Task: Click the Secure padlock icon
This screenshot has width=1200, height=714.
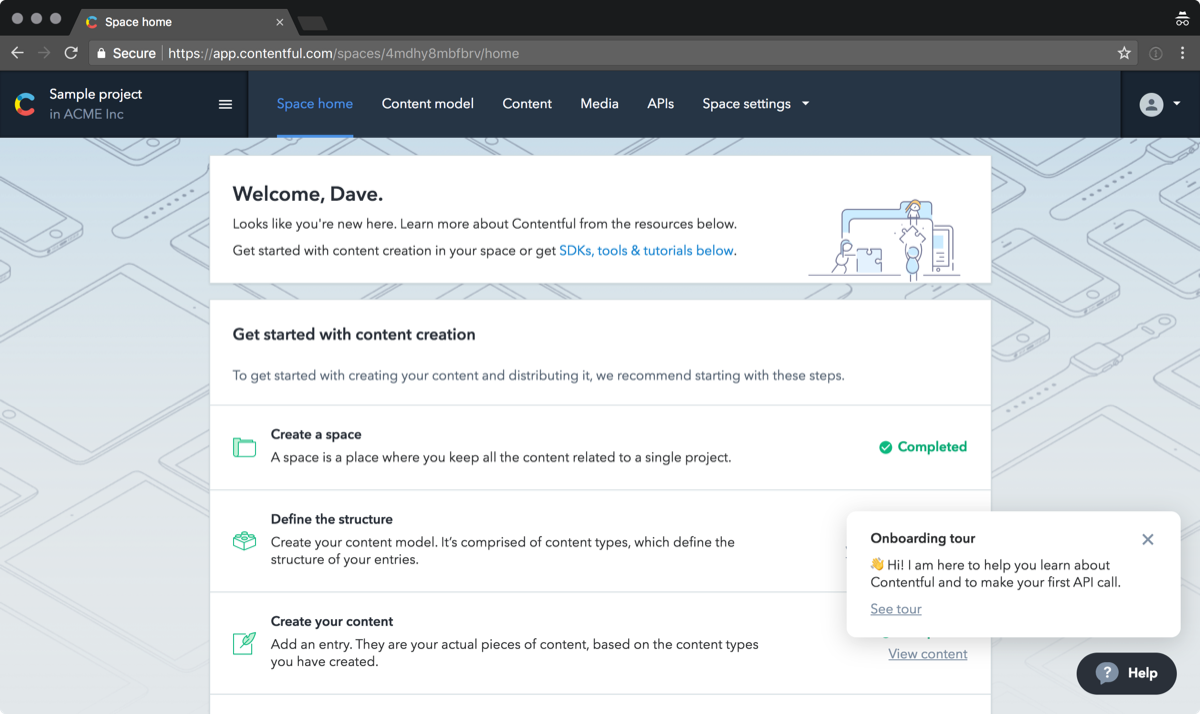Action: coord(101,53)
